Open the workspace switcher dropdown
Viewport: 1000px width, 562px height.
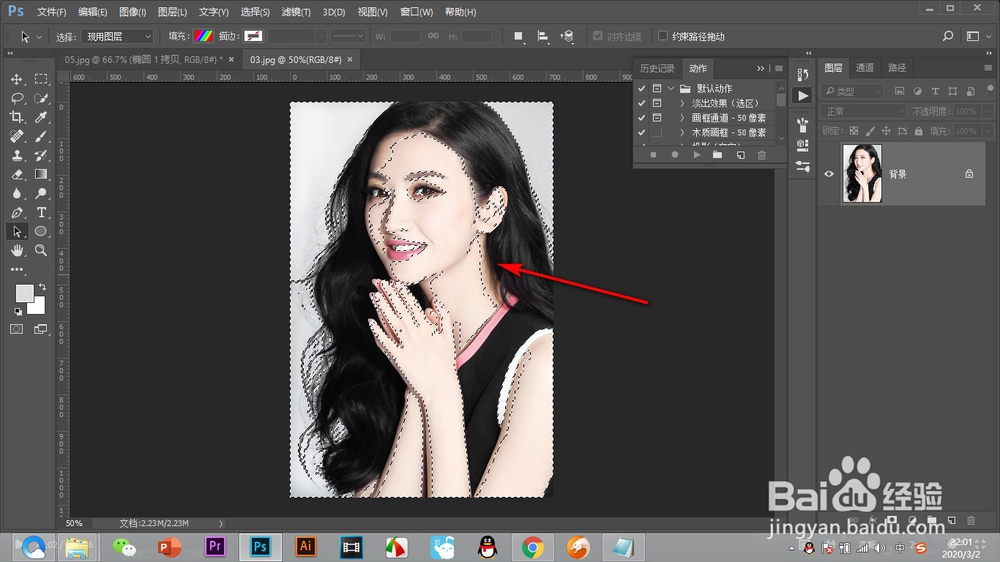point(978,36)
